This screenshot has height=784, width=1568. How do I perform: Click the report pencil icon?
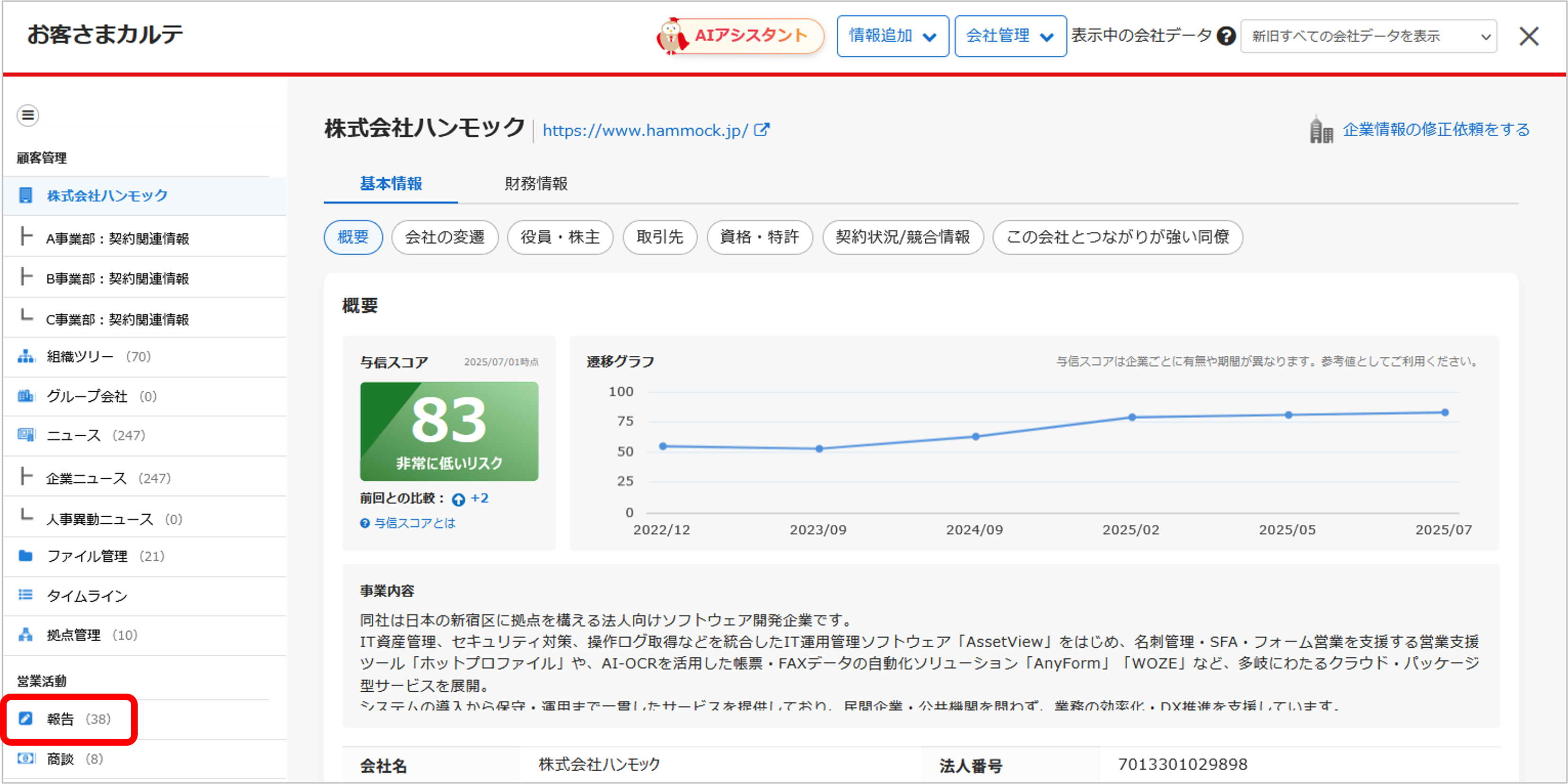26,719
